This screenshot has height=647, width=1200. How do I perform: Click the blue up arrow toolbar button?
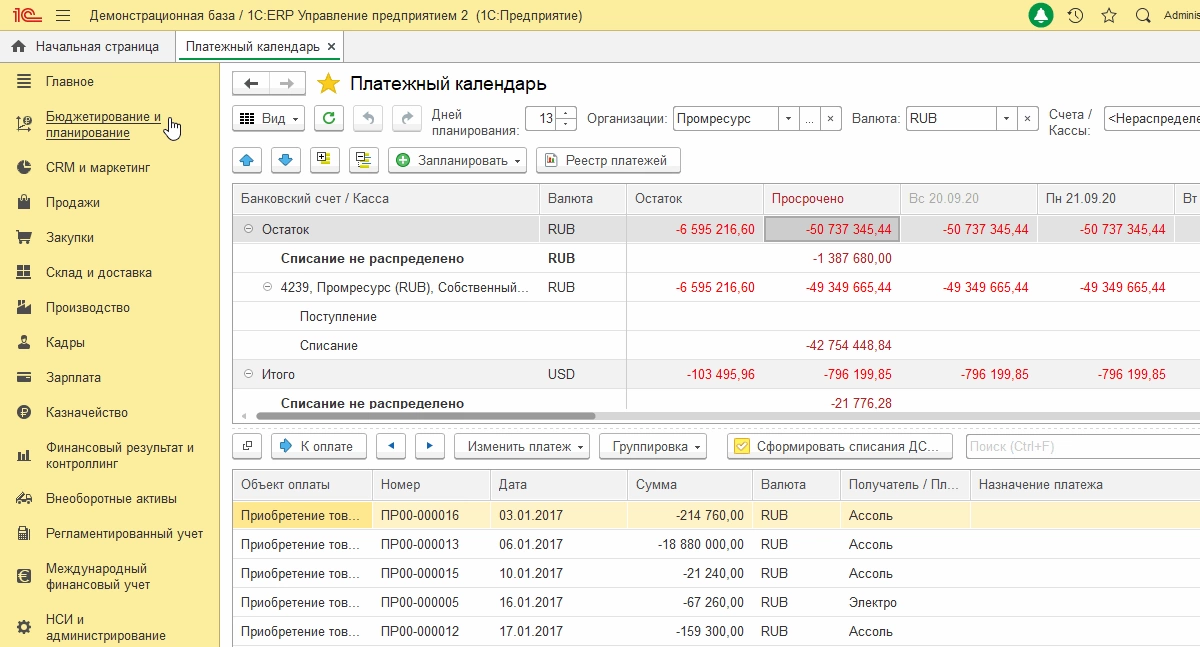[x=248, y=160]
